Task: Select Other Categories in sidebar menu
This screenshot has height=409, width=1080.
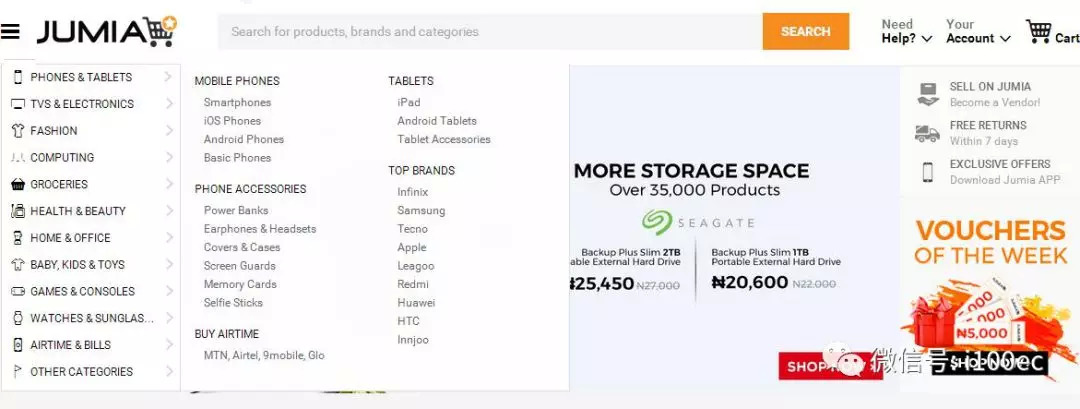Action: coord(81,372)
